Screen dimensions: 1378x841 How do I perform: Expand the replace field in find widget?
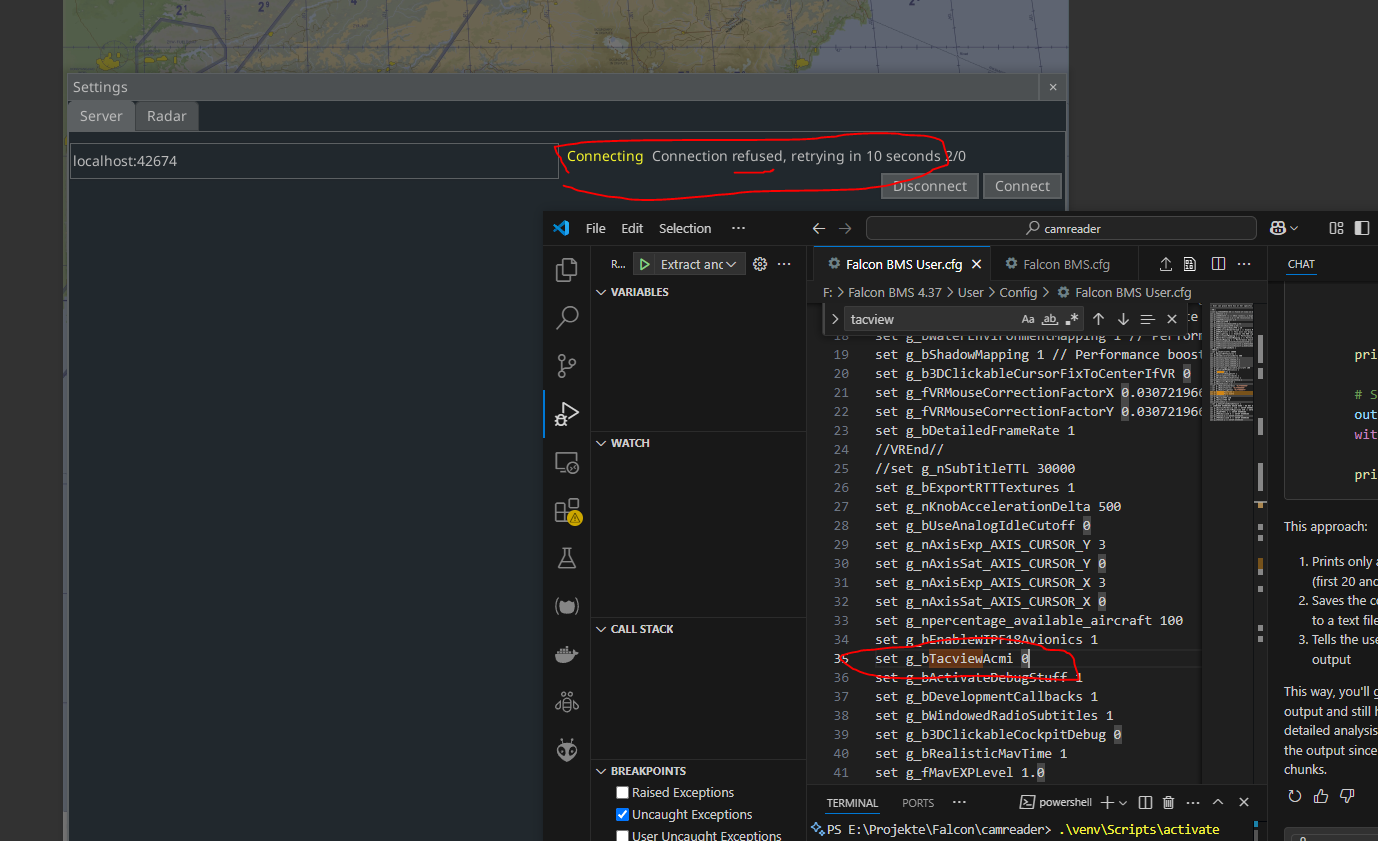tap(835, 319)
